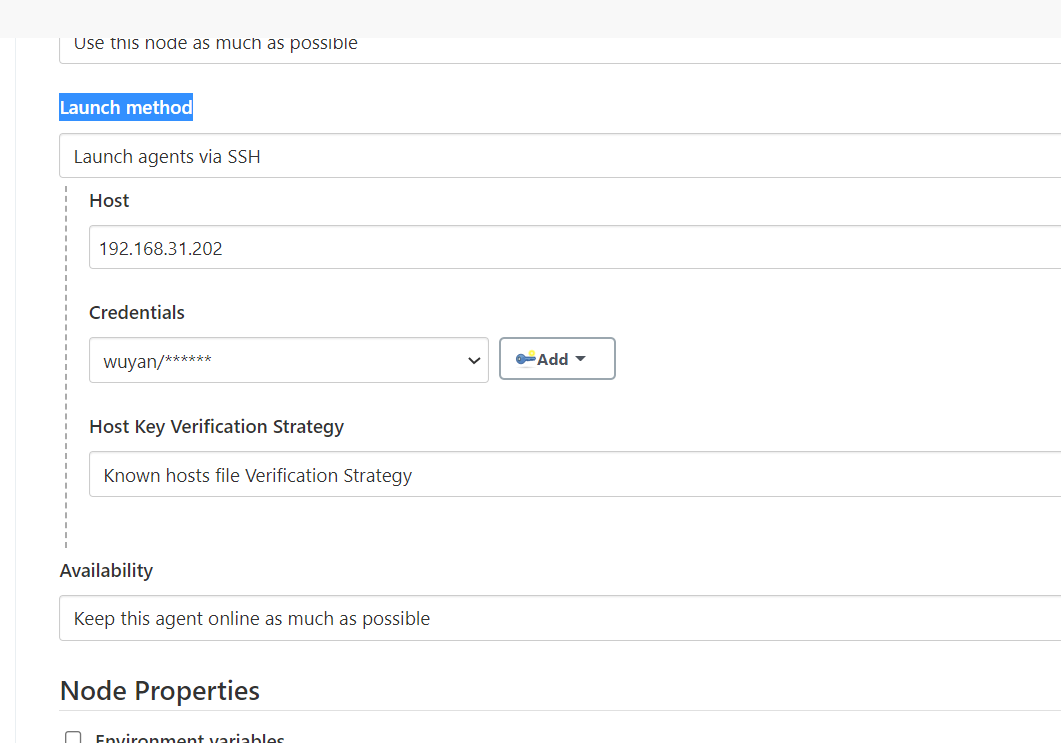Open Known hosts file Verification Strategy dropdown
Viewport: 1061px width, 743px height.
(574, 475)
